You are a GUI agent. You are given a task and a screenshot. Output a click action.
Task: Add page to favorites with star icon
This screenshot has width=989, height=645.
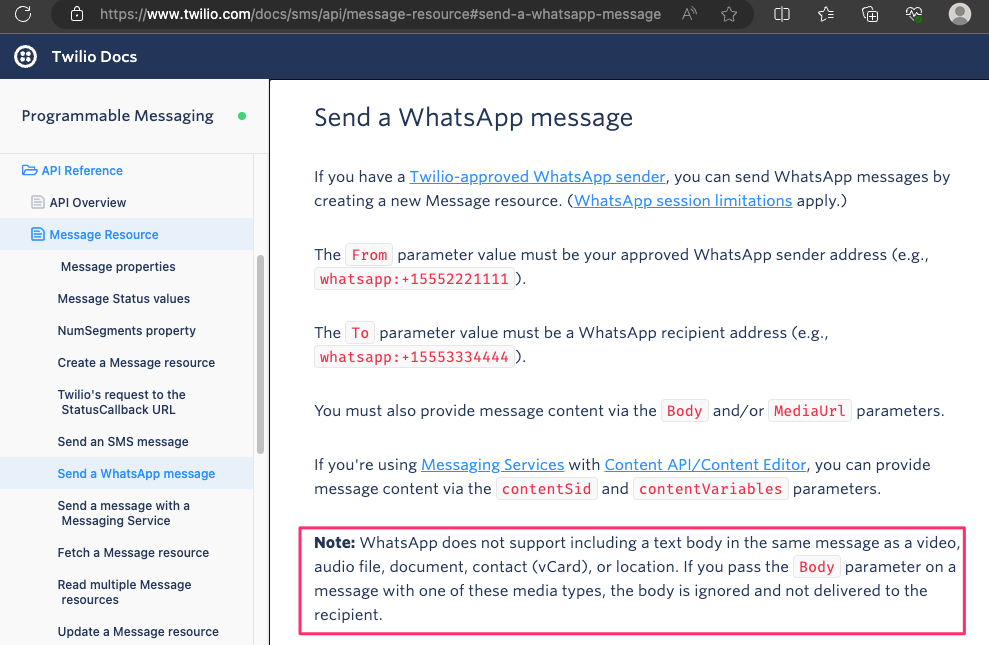point(729,14)
